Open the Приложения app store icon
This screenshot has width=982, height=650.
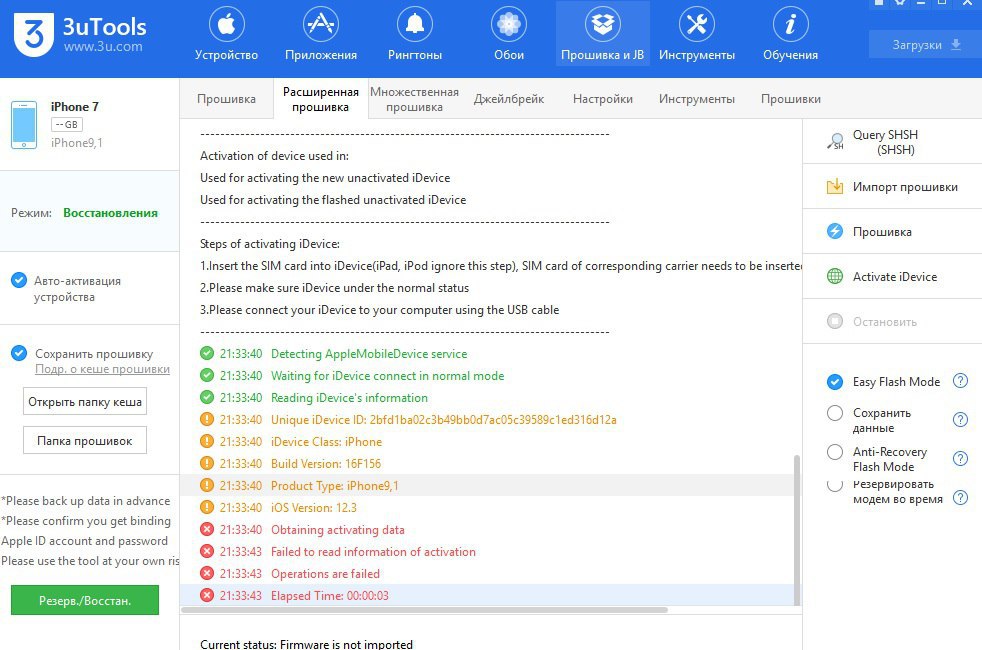[x=321, y=24]
